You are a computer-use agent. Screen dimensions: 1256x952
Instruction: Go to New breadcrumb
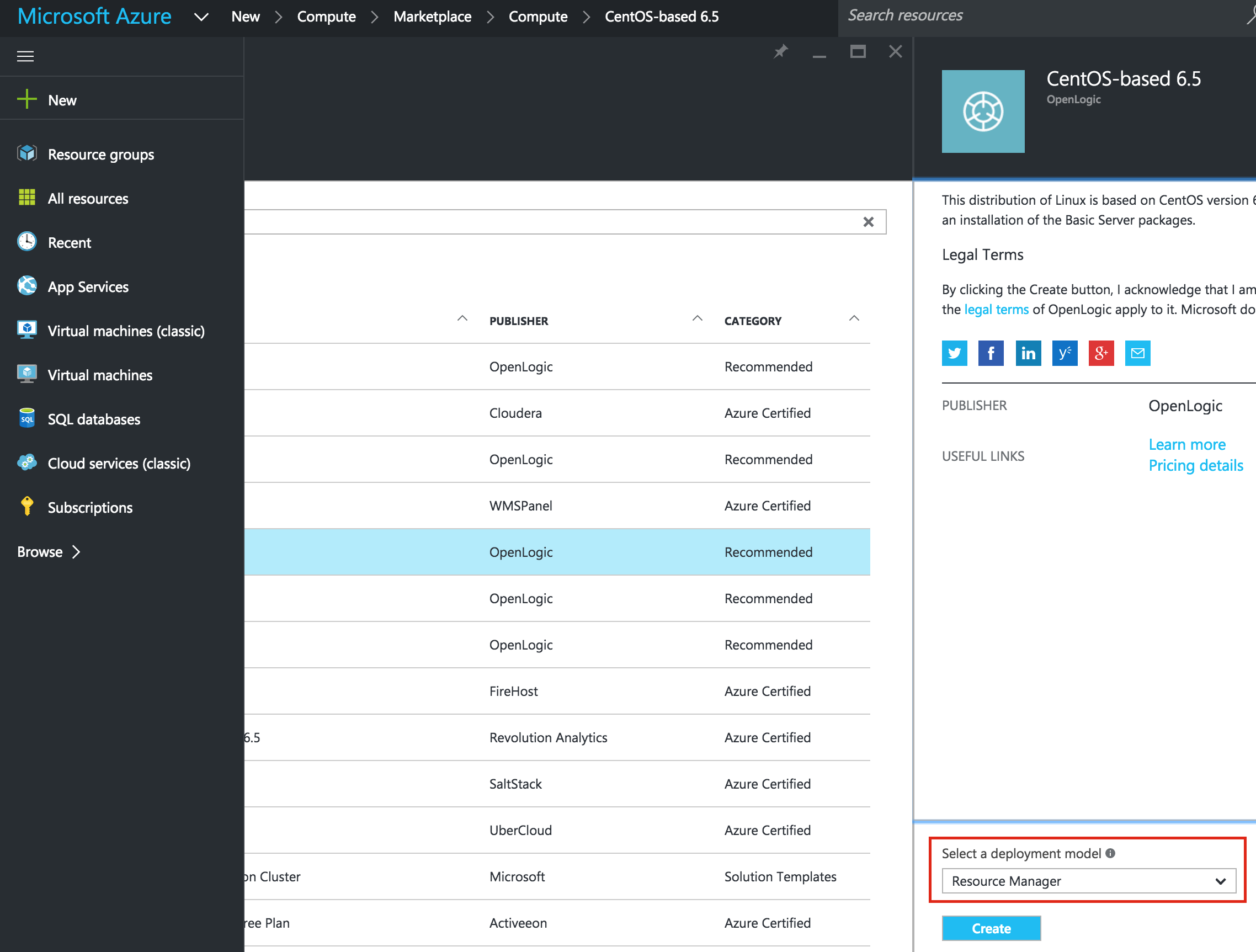[x=245, y=17]
